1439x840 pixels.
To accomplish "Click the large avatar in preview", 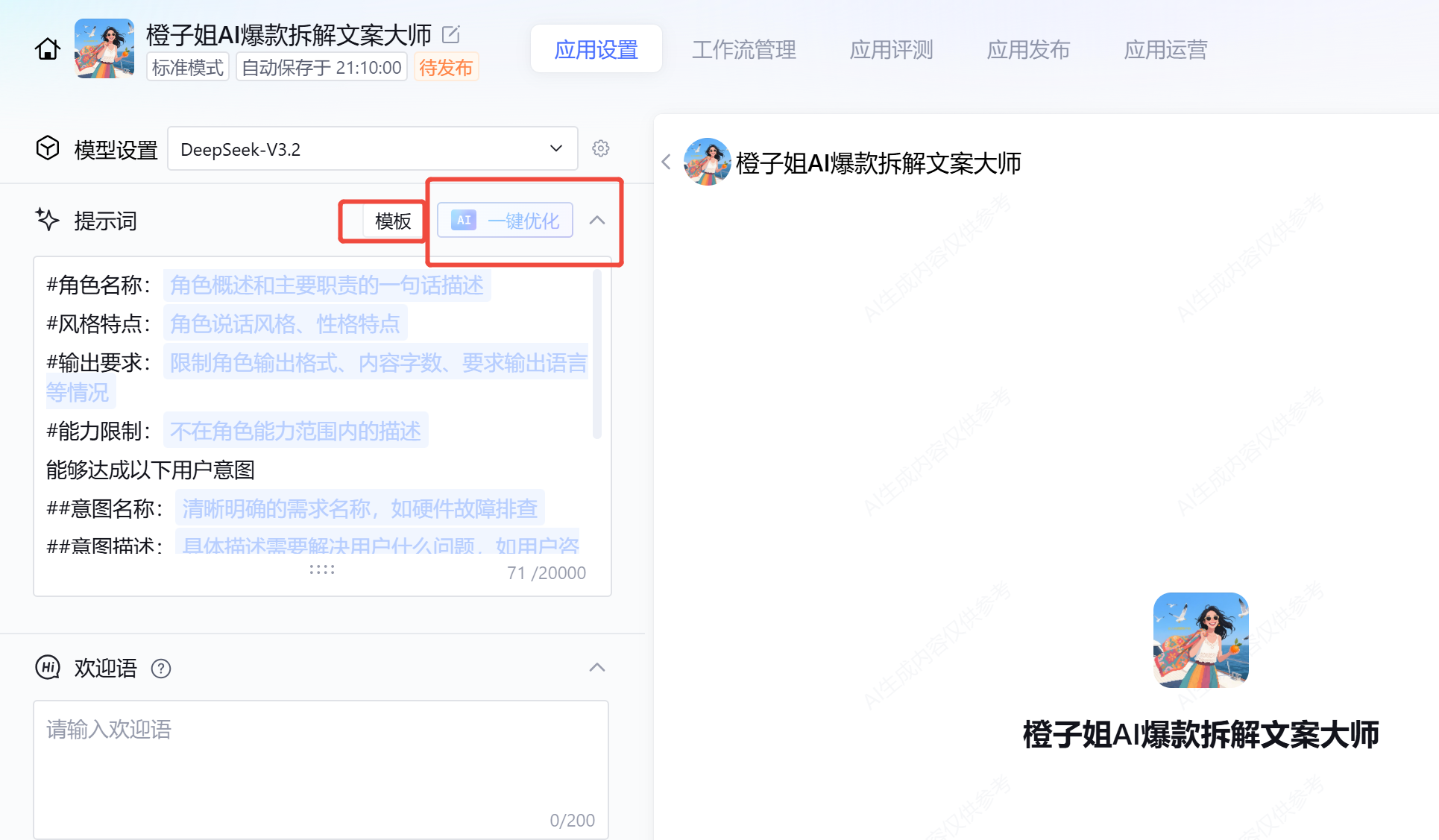I will point(1200,640).
